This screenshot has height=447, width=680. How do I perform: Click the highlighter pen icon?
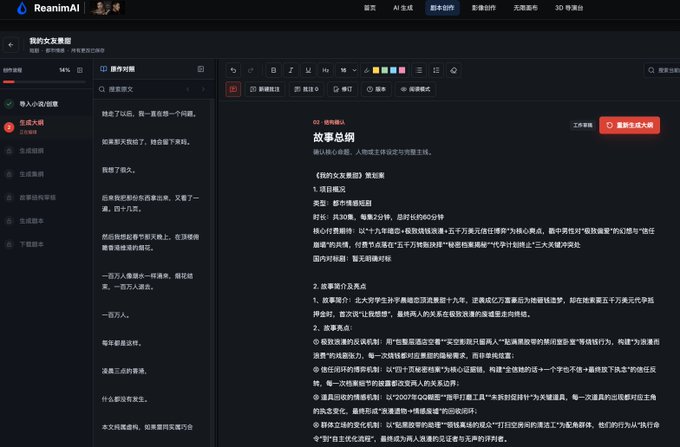(x=367, y=70)
